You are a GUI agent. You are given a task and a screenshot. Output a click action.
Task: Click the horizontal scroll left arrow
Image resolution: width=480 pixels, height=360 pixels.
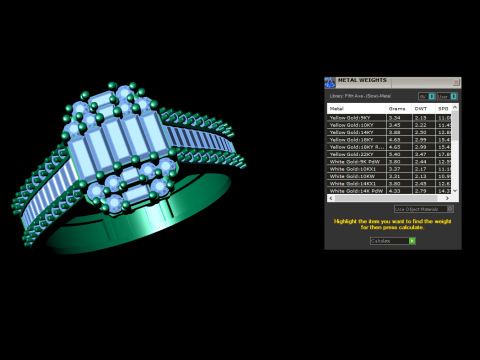[331, 198]
